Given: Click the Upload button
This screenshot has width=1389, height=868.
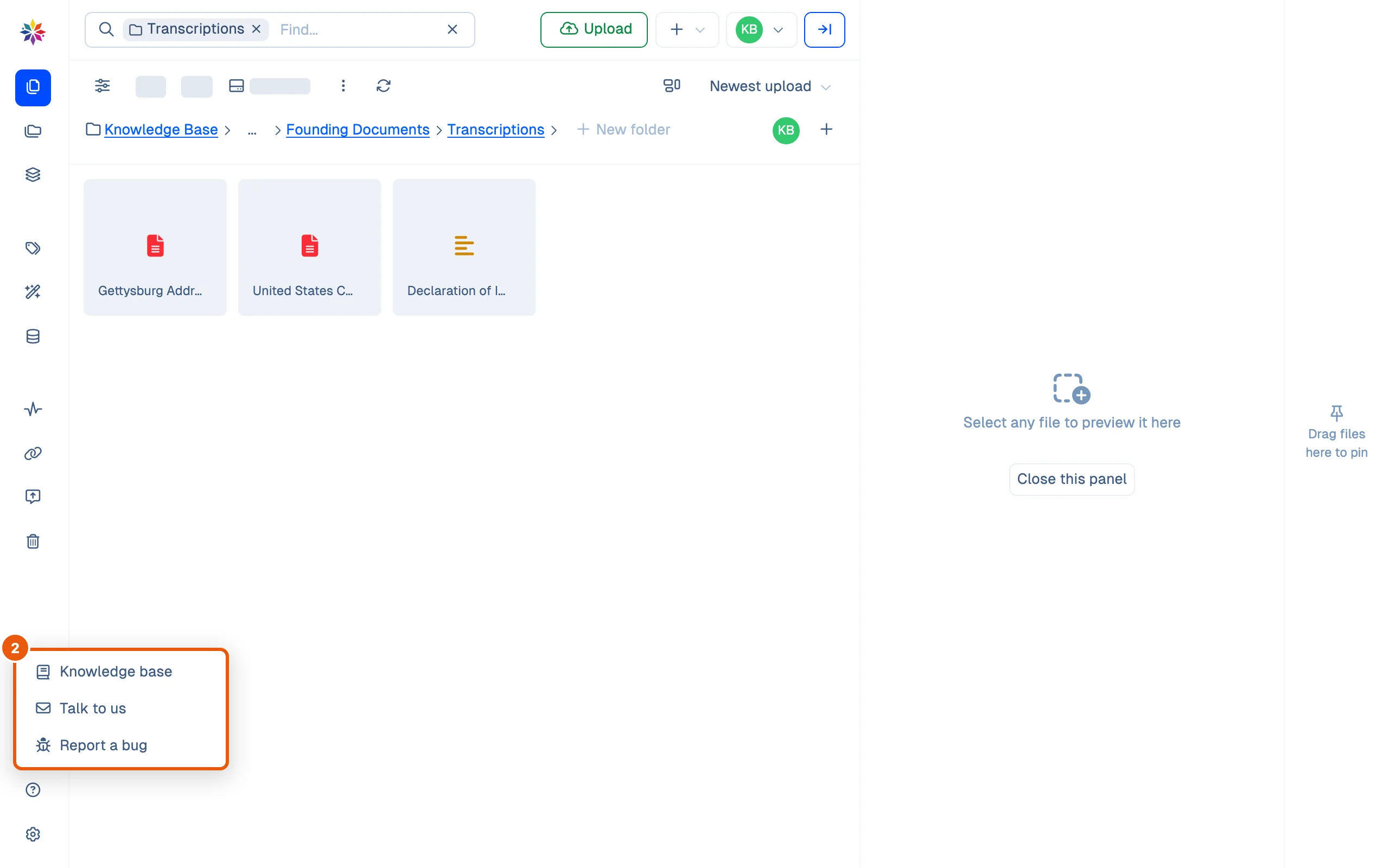Looking at the screenshot, I should click(x=594, y=29).
